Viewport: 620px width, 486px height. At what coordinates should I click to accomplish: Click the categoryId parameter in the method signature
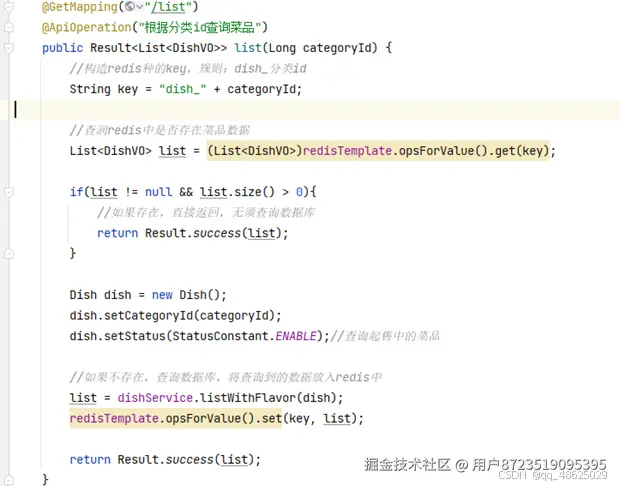(337, 48)
